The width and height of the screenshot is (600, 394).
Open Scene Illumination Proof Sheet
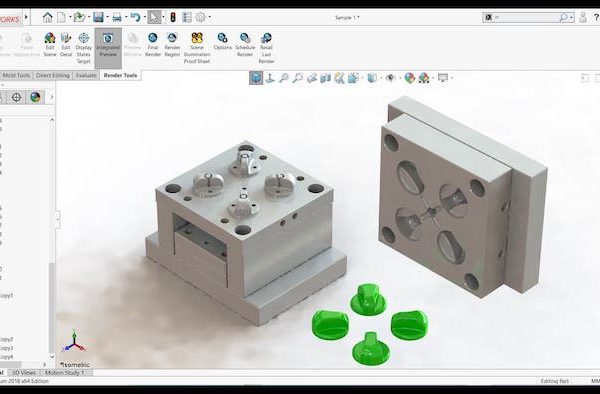click(197, 48)
